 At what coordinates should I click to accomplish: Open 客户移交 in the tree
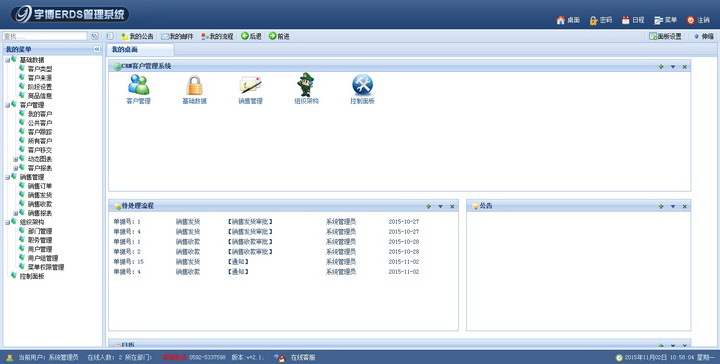point(39,150)
